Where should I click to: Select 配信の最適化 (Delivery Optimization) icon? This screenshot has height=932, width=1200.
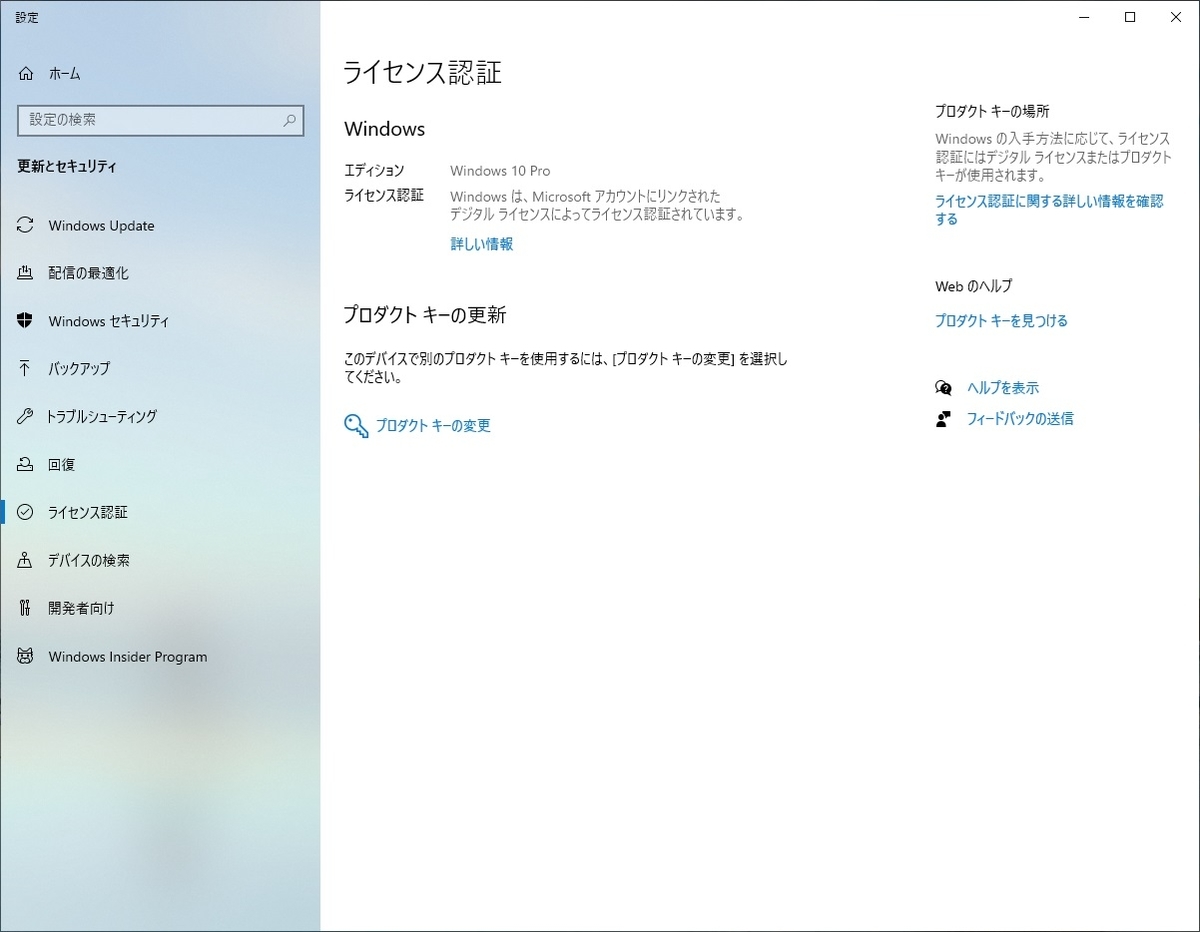[27, 273]
